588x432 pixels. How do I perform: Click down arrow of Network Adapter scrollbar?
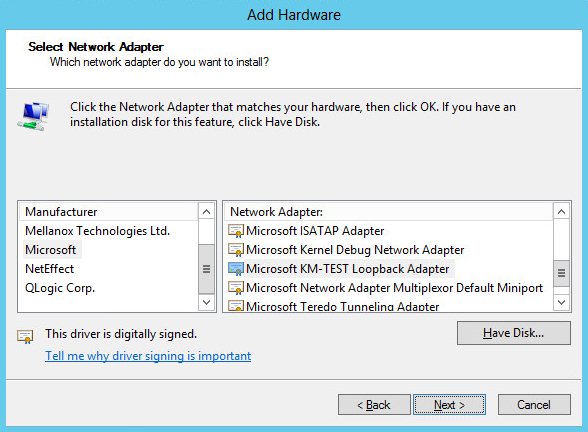coord(561,302)
